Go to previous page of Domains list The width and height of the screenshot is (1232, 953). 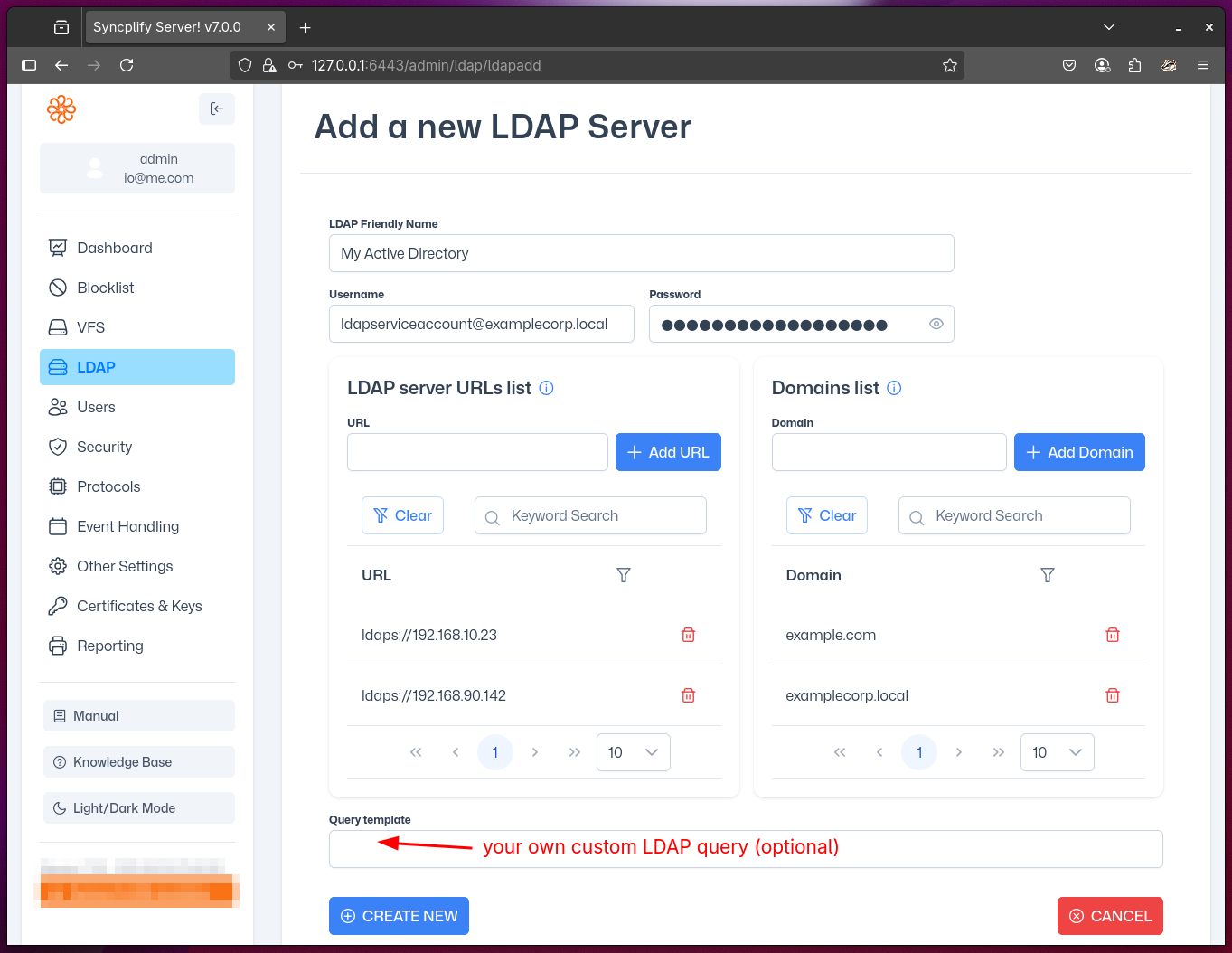[879, 752]
